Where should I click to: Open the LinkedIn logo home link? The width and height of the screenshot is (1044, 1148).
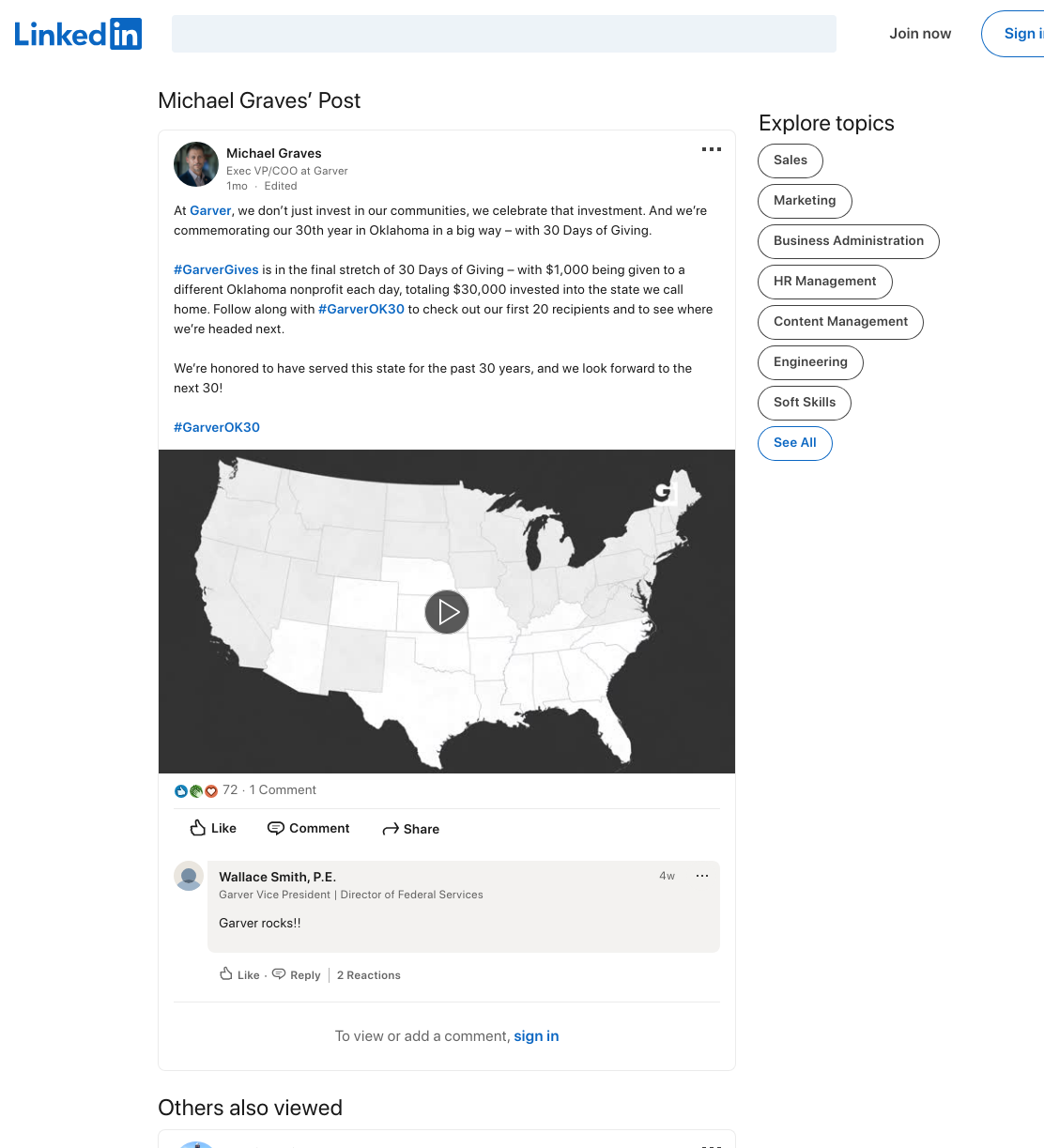coord(78,35)
